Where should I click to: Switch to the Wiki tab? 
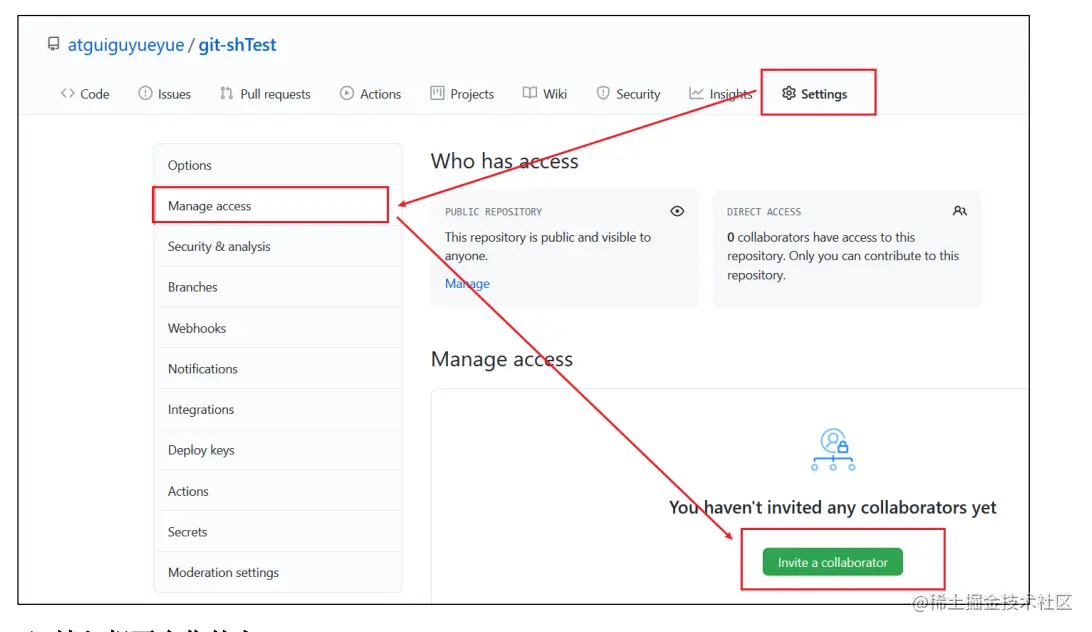[545, 93]
